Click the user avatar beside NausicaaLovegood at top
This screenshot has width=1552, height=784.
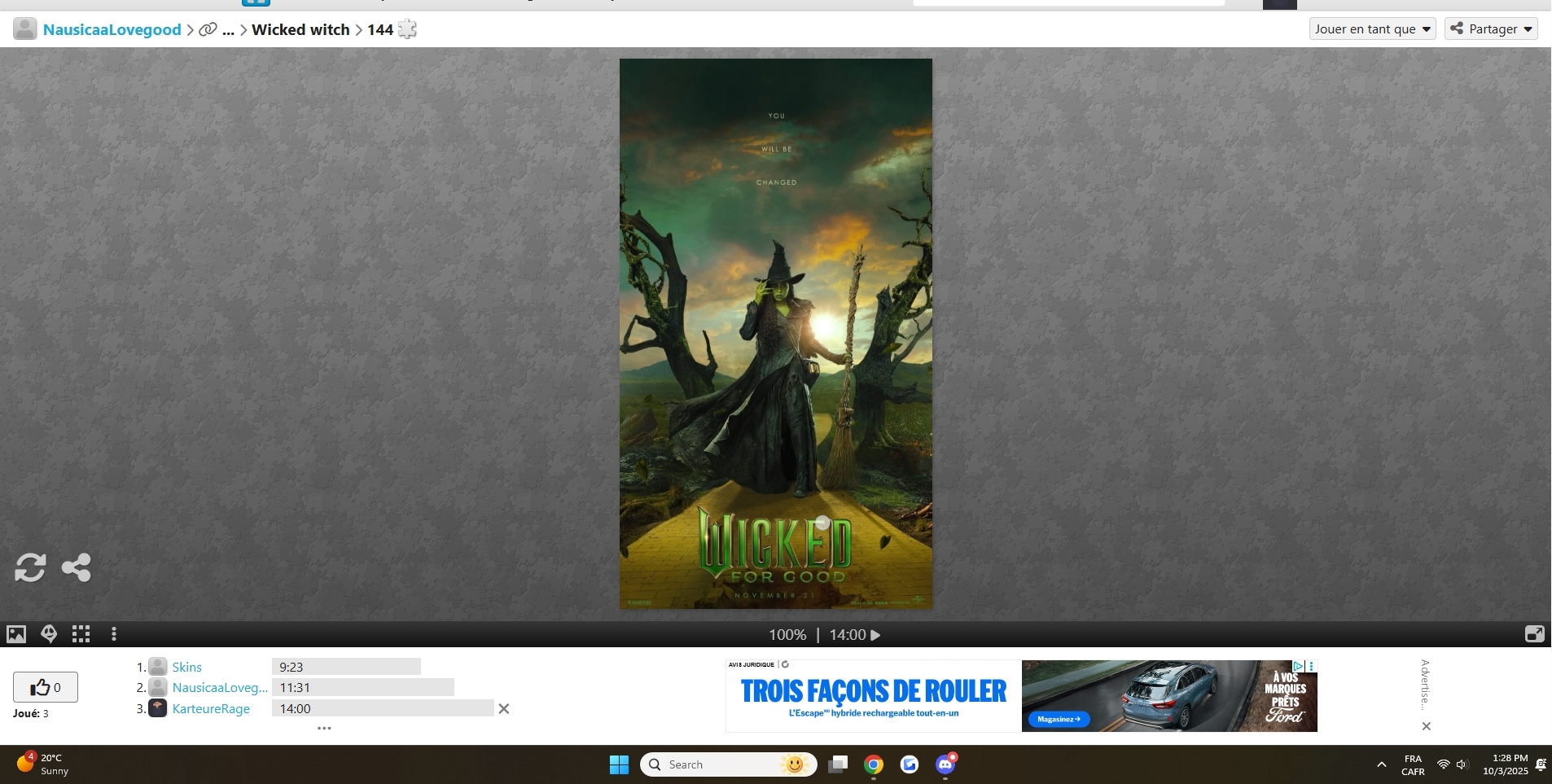click(x=25, y=29)
